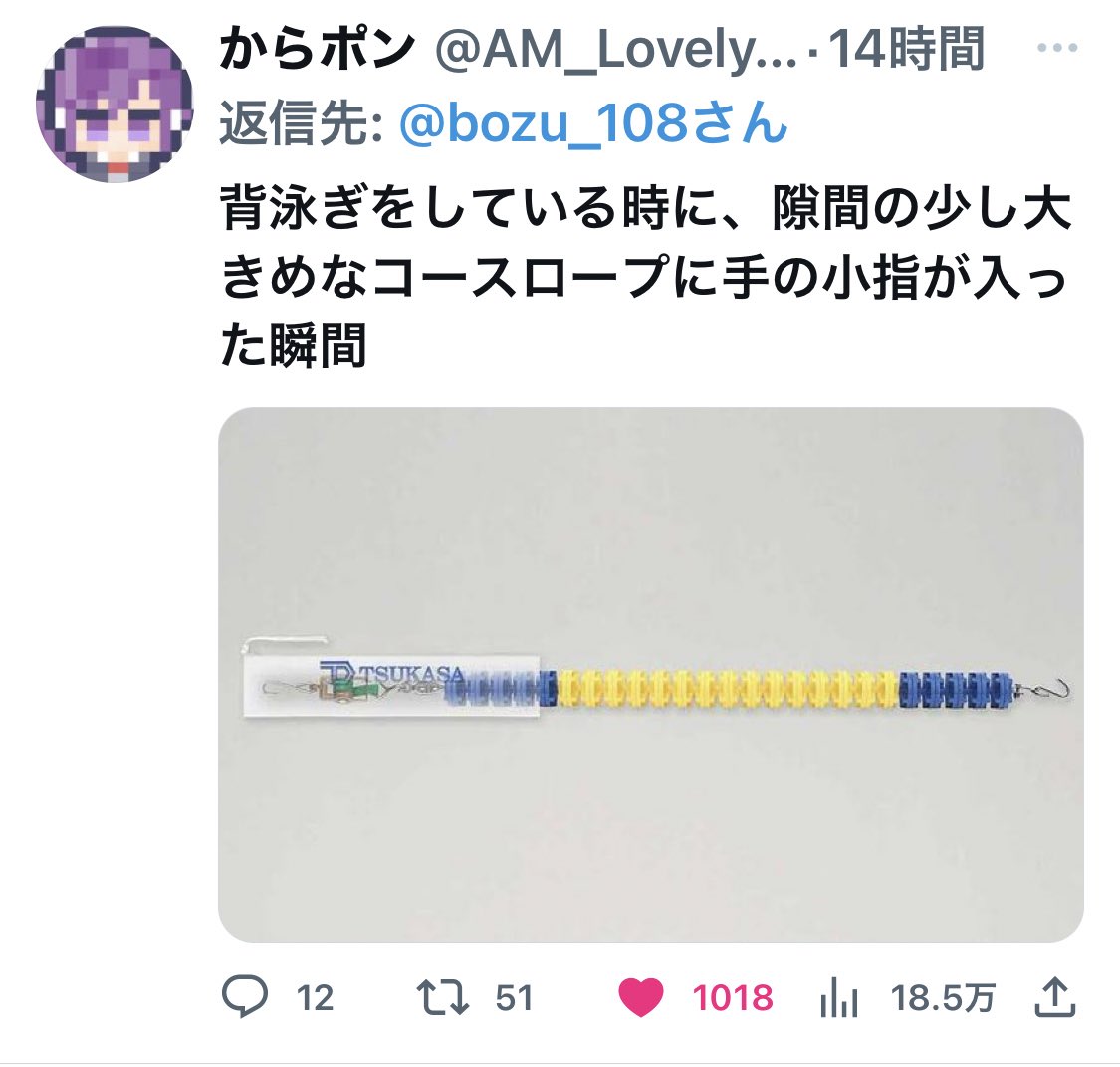Click the yellow floats in the photo
The height and width of the screenshot is (1067, 1120).
(x=727, y=689)
